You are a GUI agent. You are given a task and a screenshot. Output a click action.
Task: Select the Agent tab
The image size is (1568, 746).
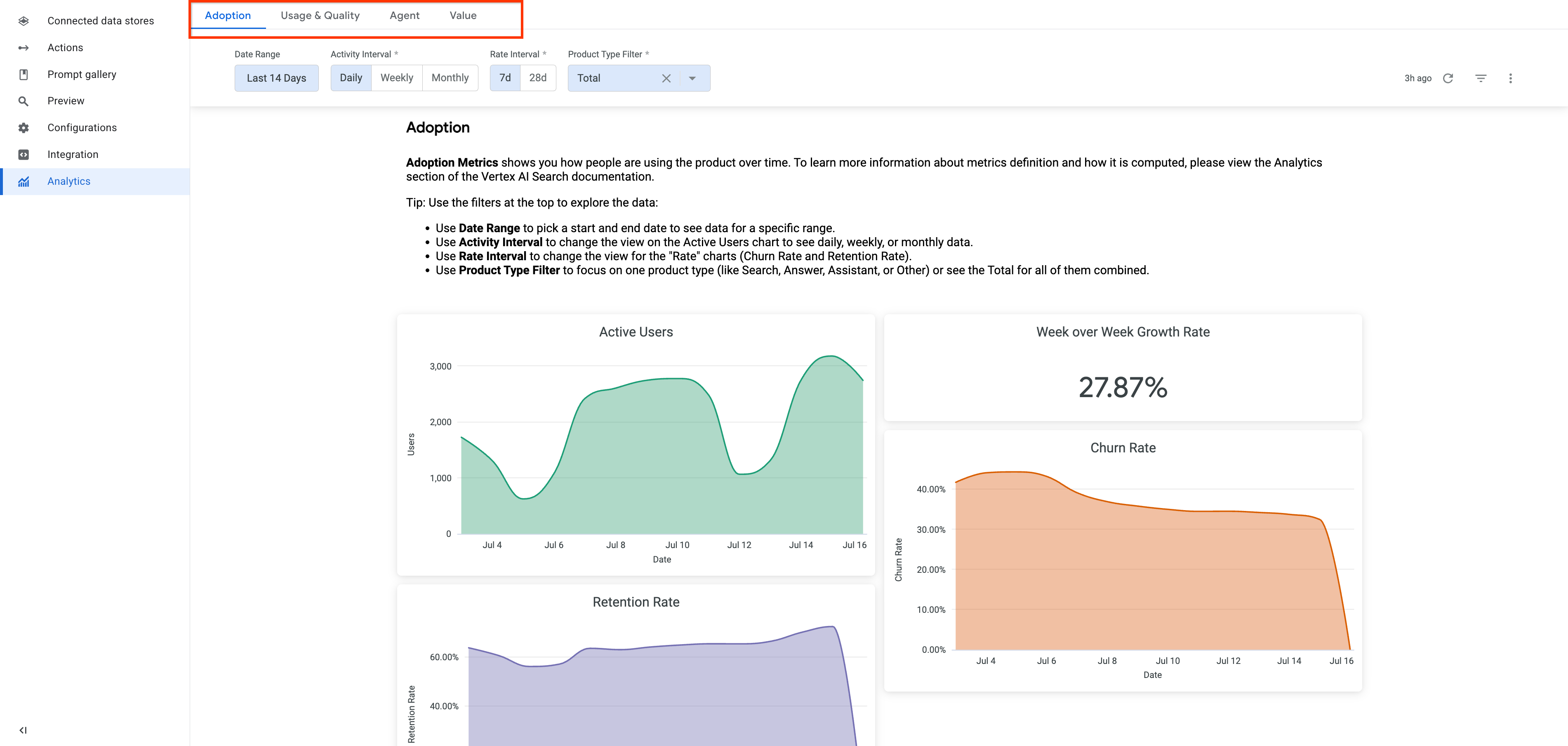point(404,15)
